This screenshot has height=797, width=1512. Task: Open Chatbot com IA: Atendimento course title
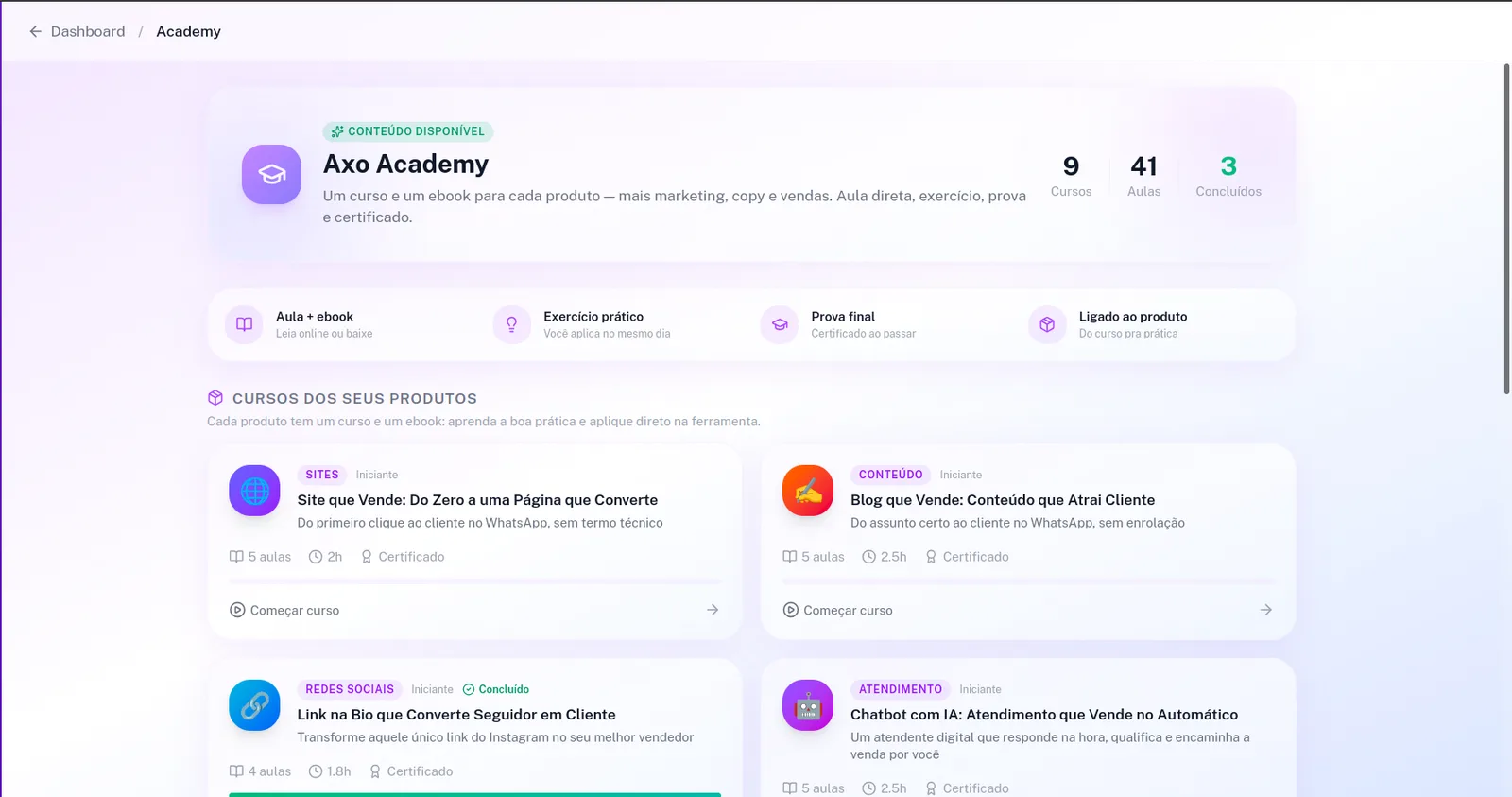(1044, 715)
